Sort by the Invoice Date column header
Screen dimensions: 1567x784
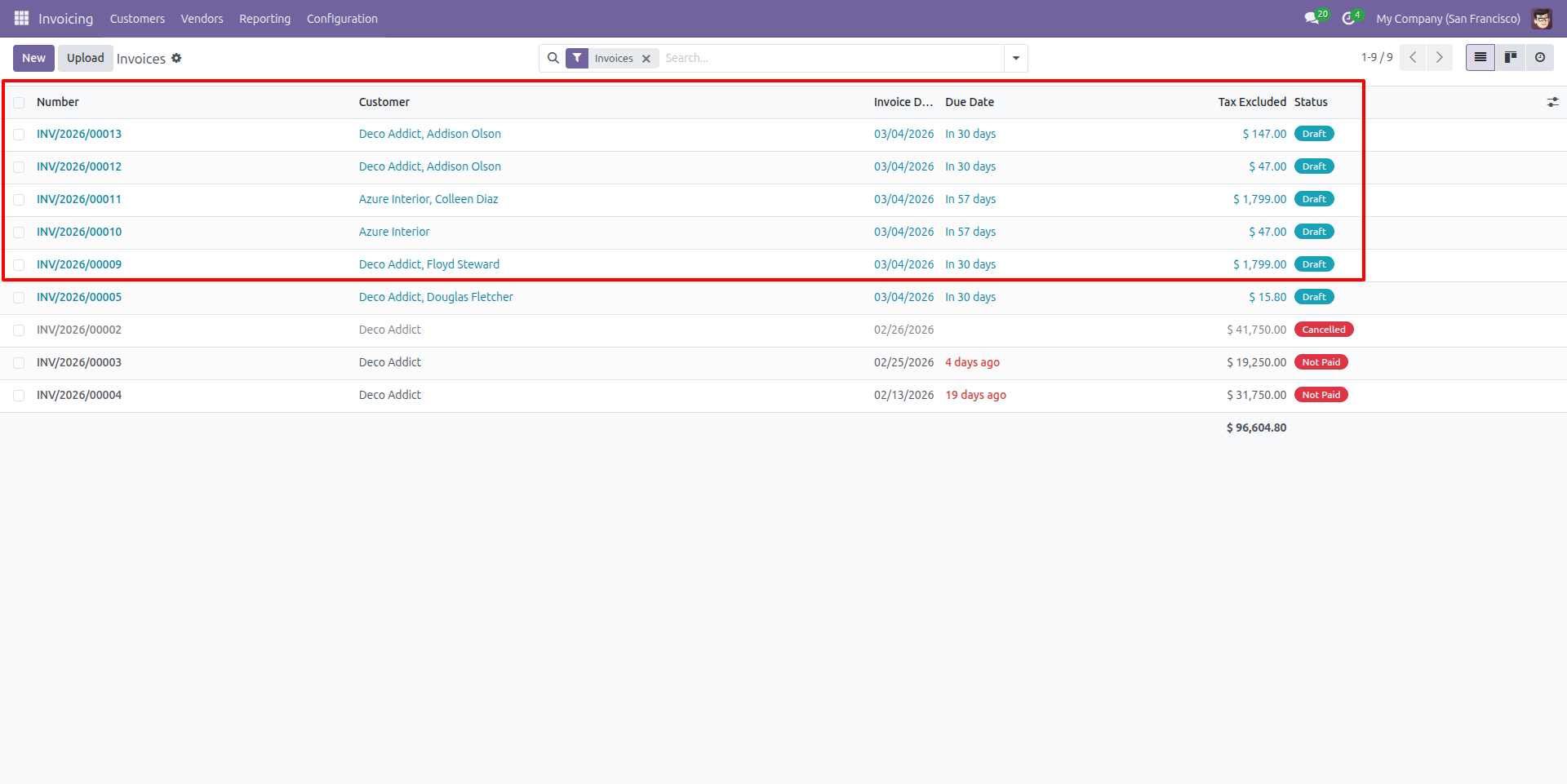tap(903, 102)
